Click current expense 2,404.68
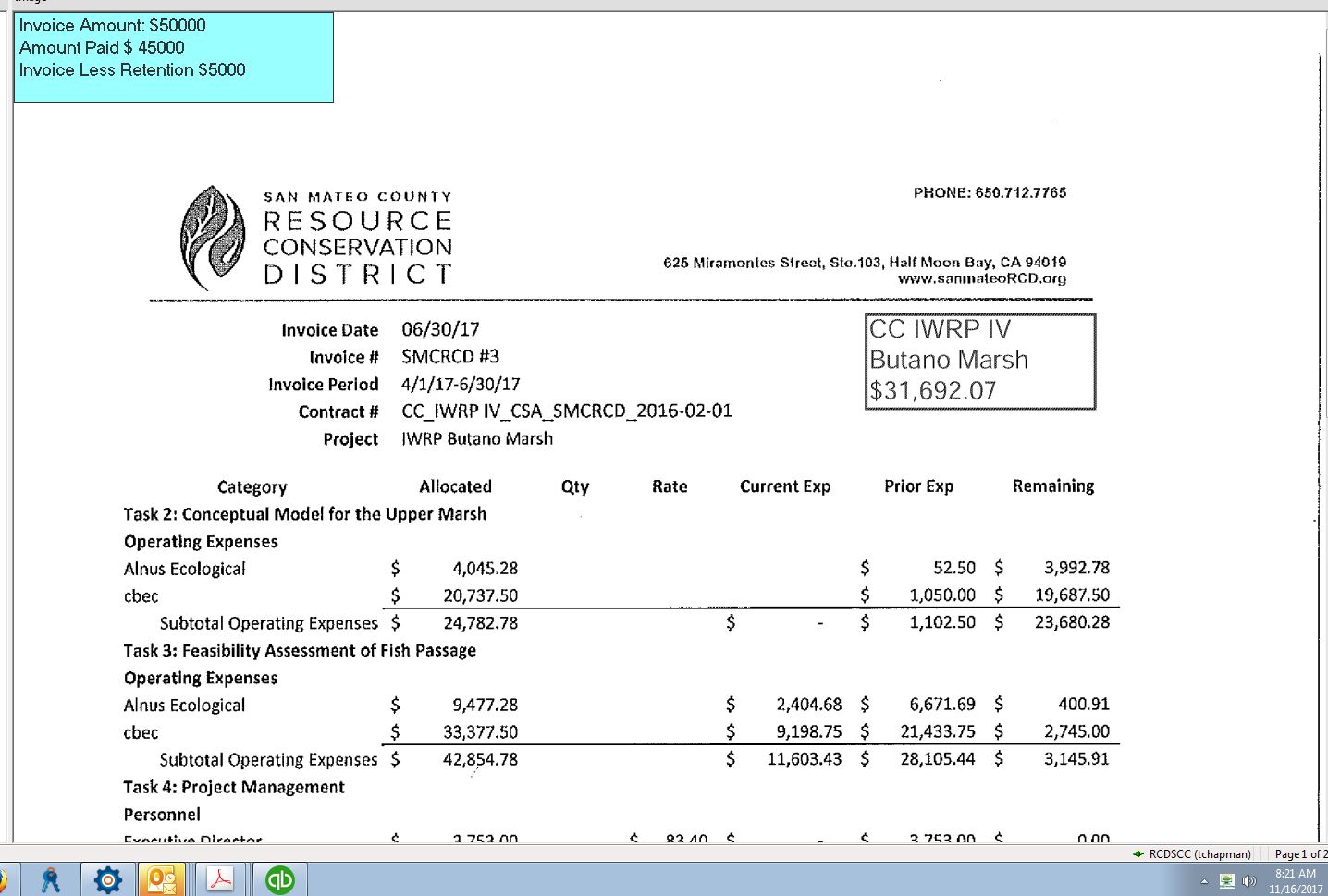The width and height of the screenshot is (1328, 896). (808, 705)
